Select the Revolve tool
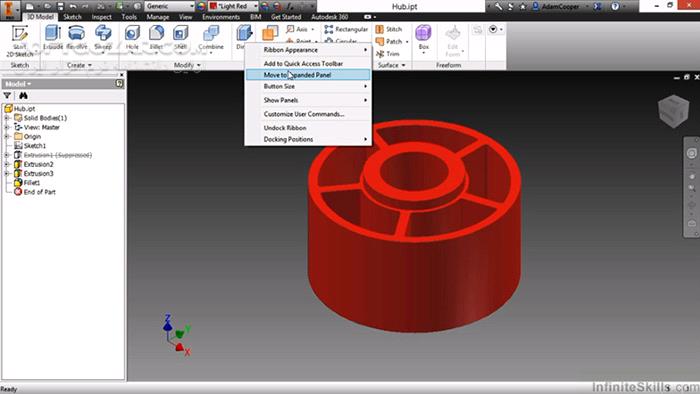Viewport: 700px width, 394px height. pyautogui.click(x=77, y=37)
